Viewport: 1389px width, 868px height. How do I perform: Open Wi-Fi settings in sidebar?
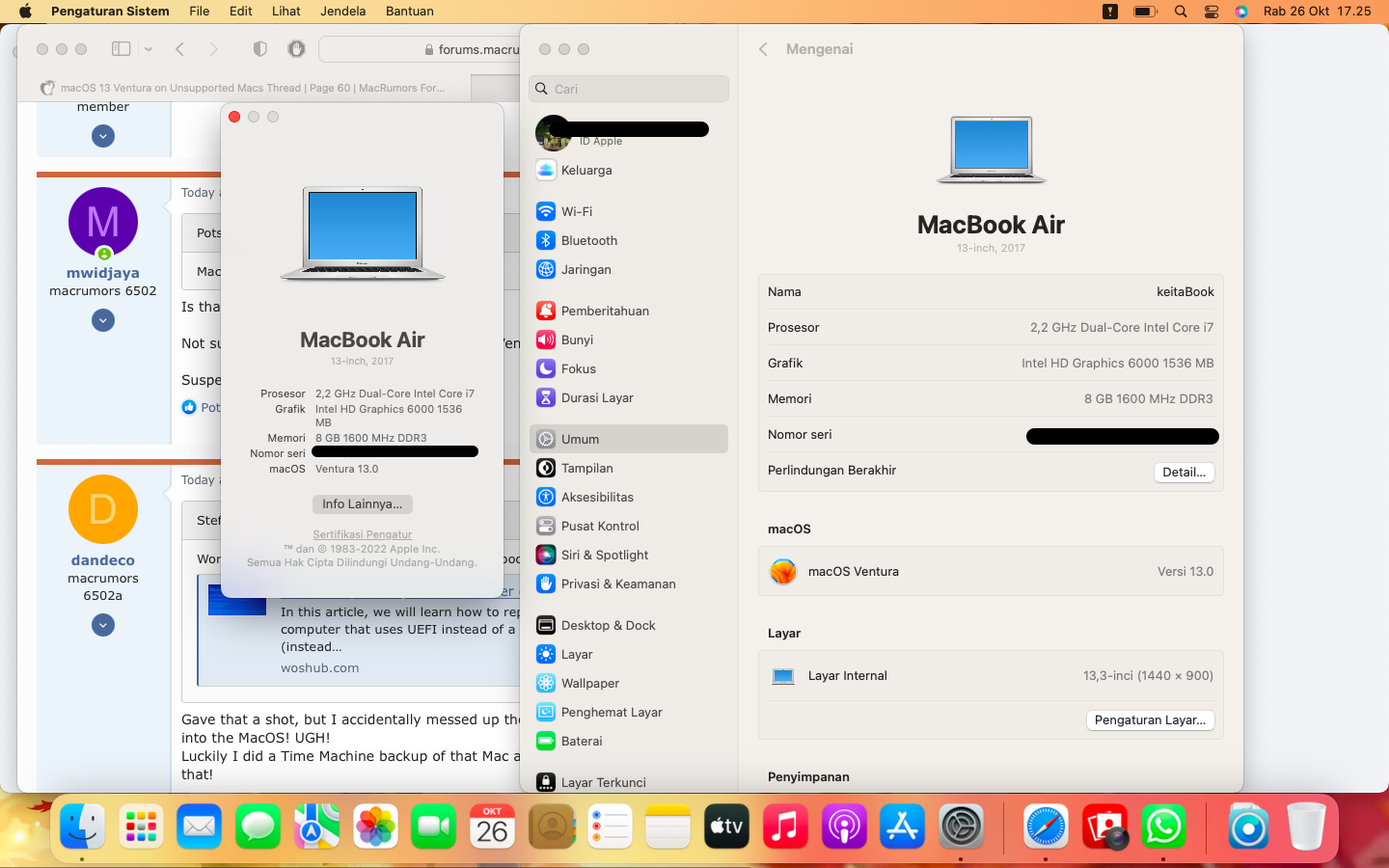[628, 211]
